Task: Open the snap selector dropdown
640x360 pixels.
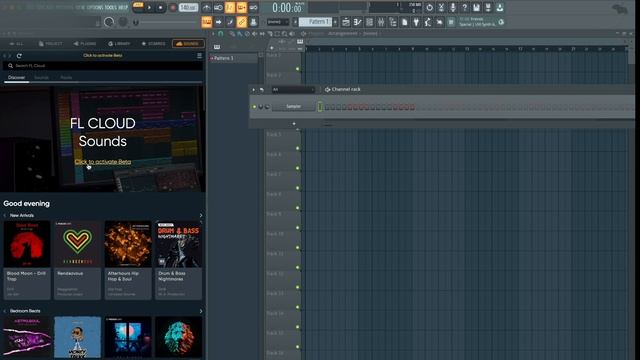Action: point(278,22)
